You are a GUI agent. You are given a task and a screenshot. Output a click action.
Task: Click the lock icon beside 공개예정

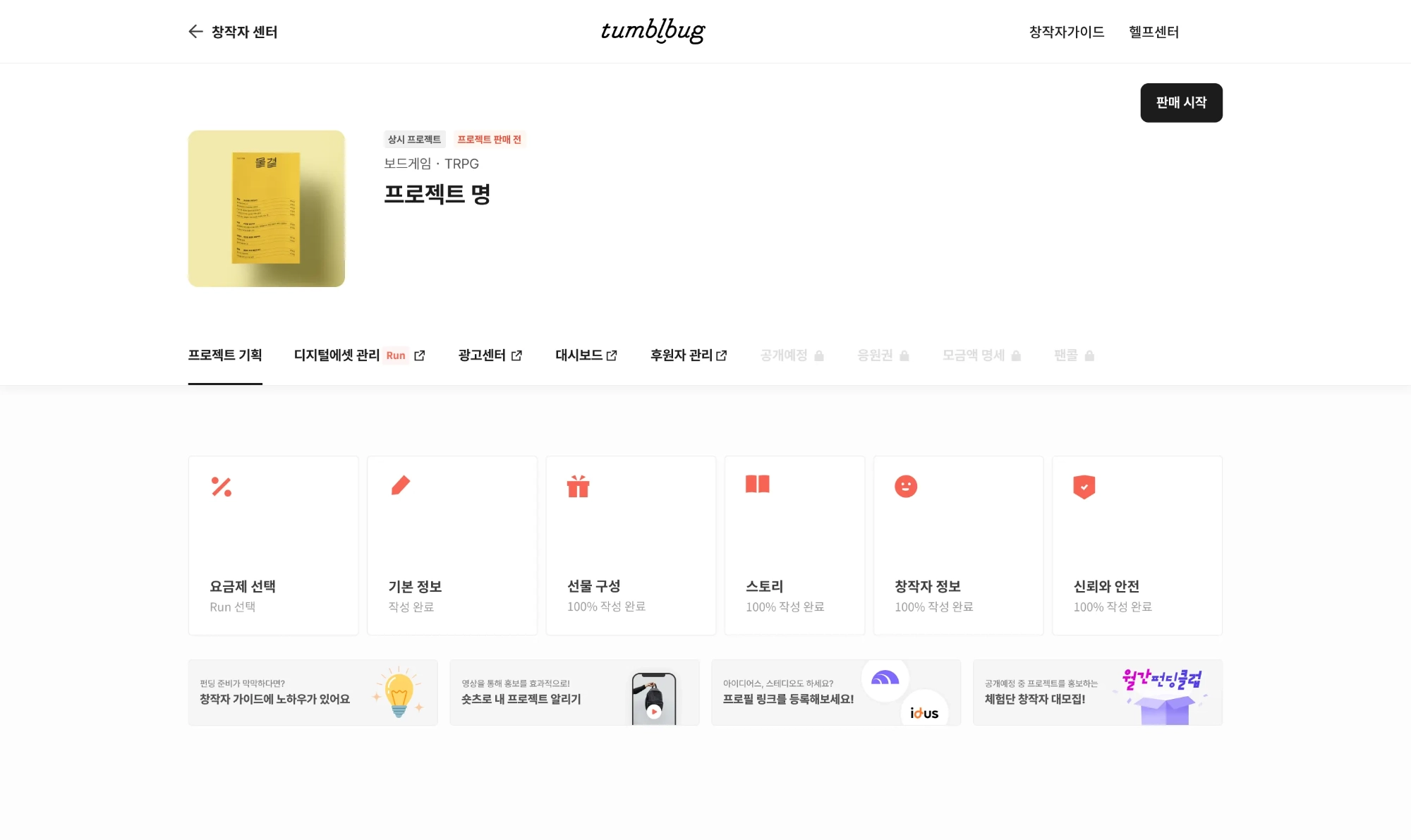(819, 355)
